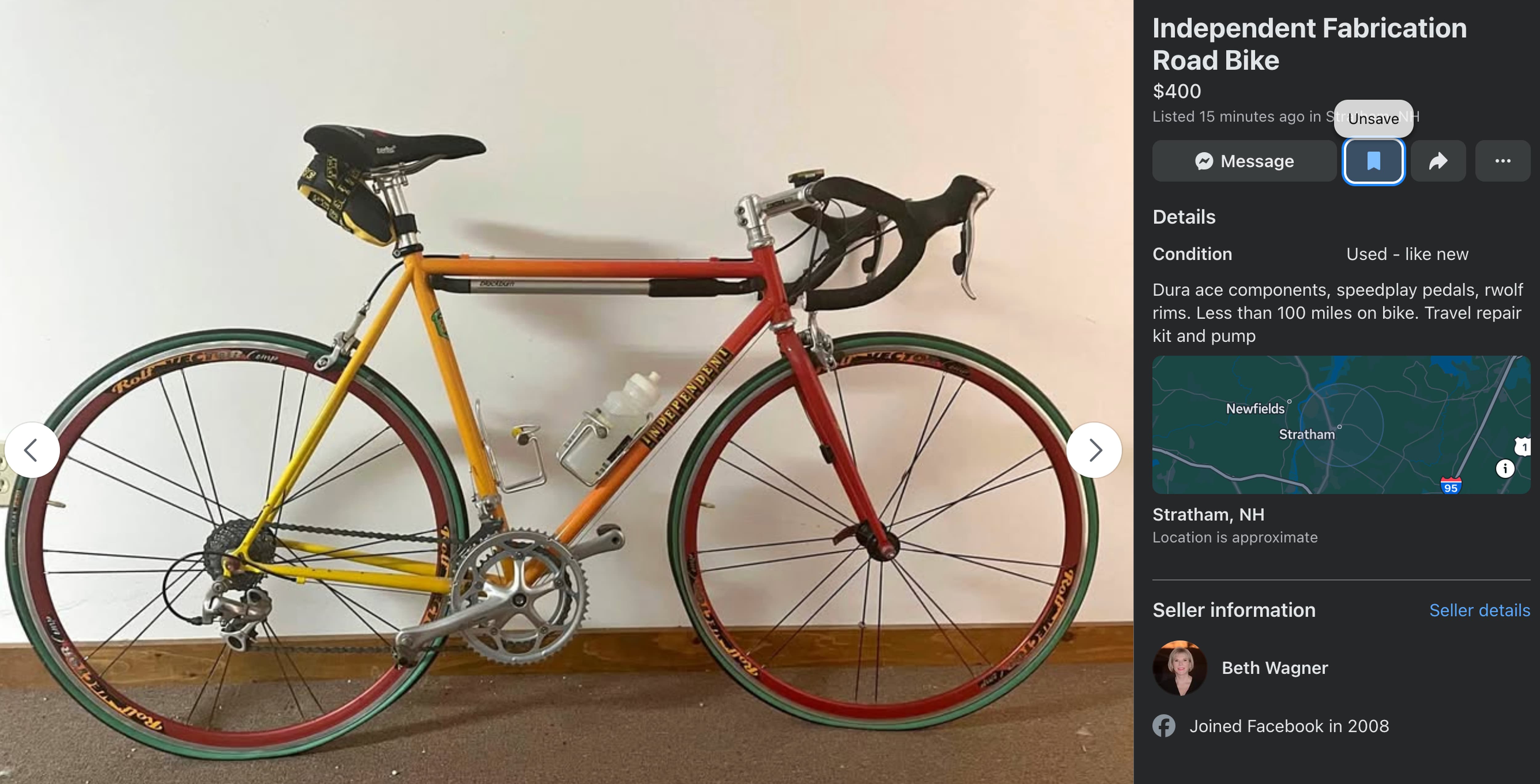View Beth Wagner's profile picture
This screenshot has height=784, width=1540.
1180,668
